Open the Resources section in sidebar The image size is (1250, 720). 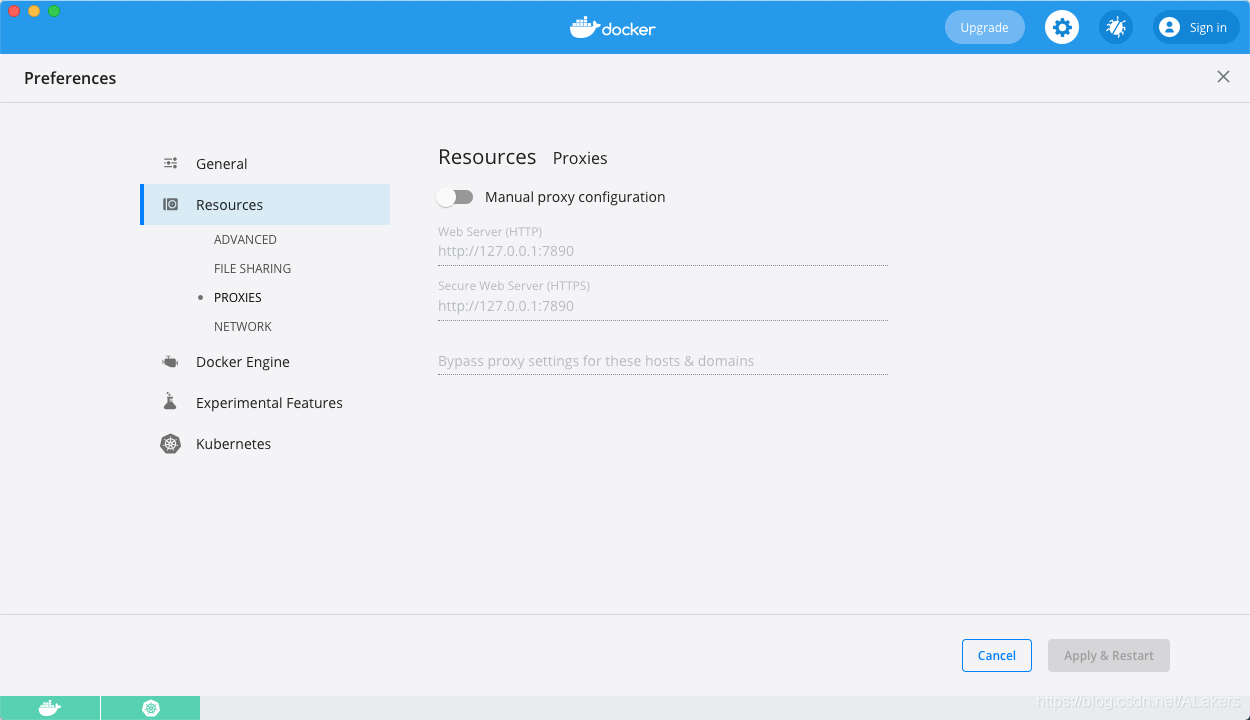point(229,205)
